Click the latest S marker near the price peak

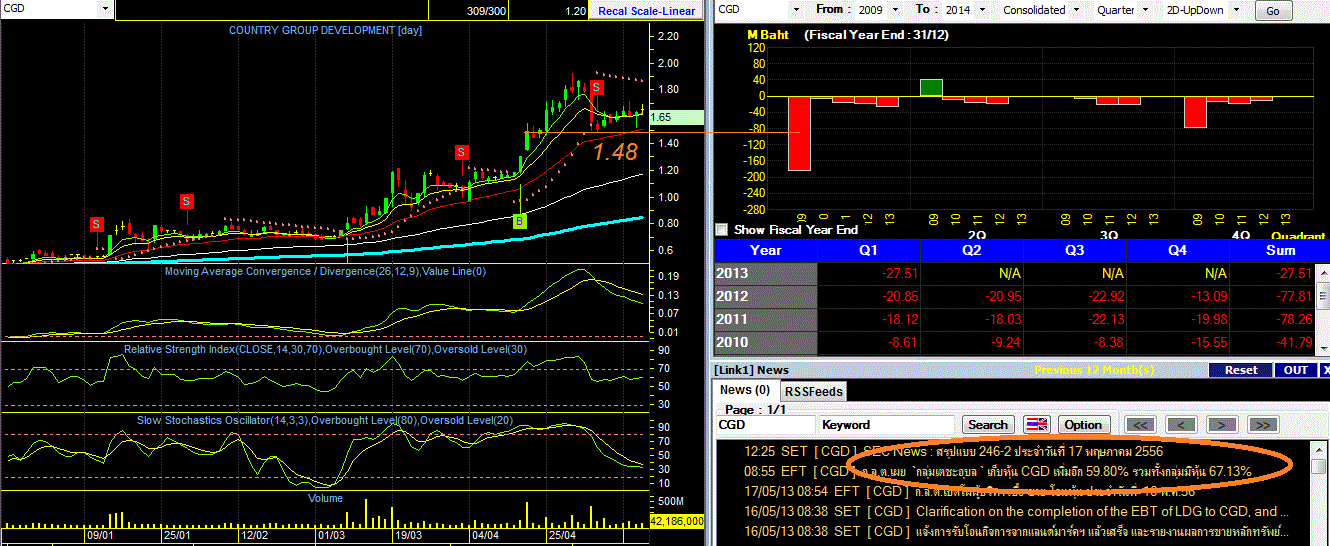click(x=596, y=88)
